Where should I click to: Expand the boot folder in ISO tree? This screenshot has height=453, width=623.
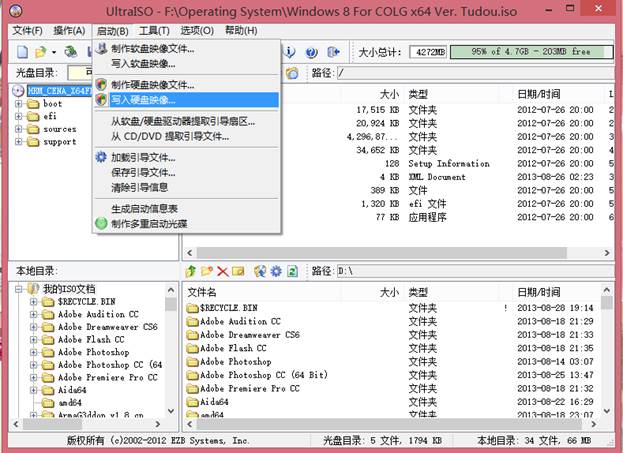click(20, 104)
